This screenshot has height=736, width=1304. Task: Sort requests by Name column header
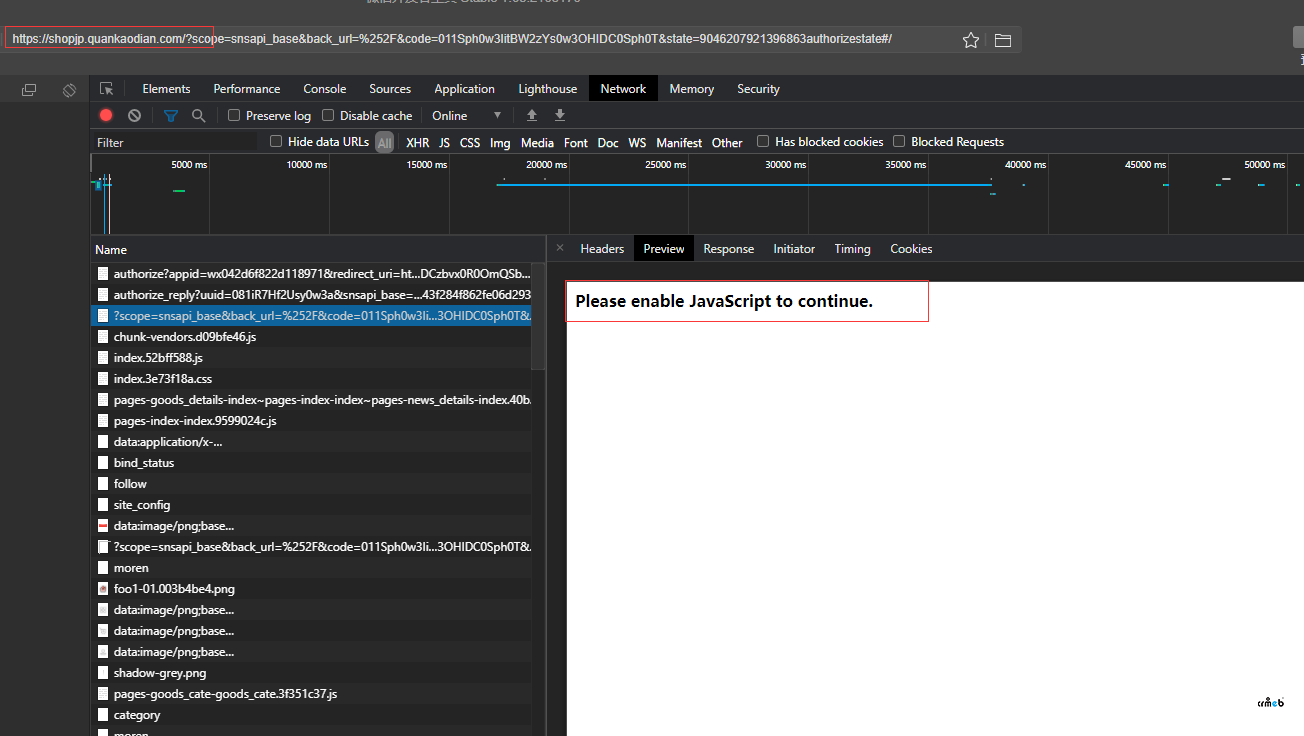(318, 249)
